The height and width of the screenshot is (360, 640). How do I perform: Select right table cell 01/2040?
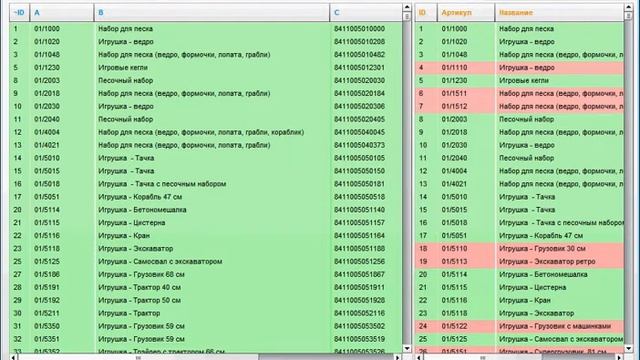tap(454, 158)
